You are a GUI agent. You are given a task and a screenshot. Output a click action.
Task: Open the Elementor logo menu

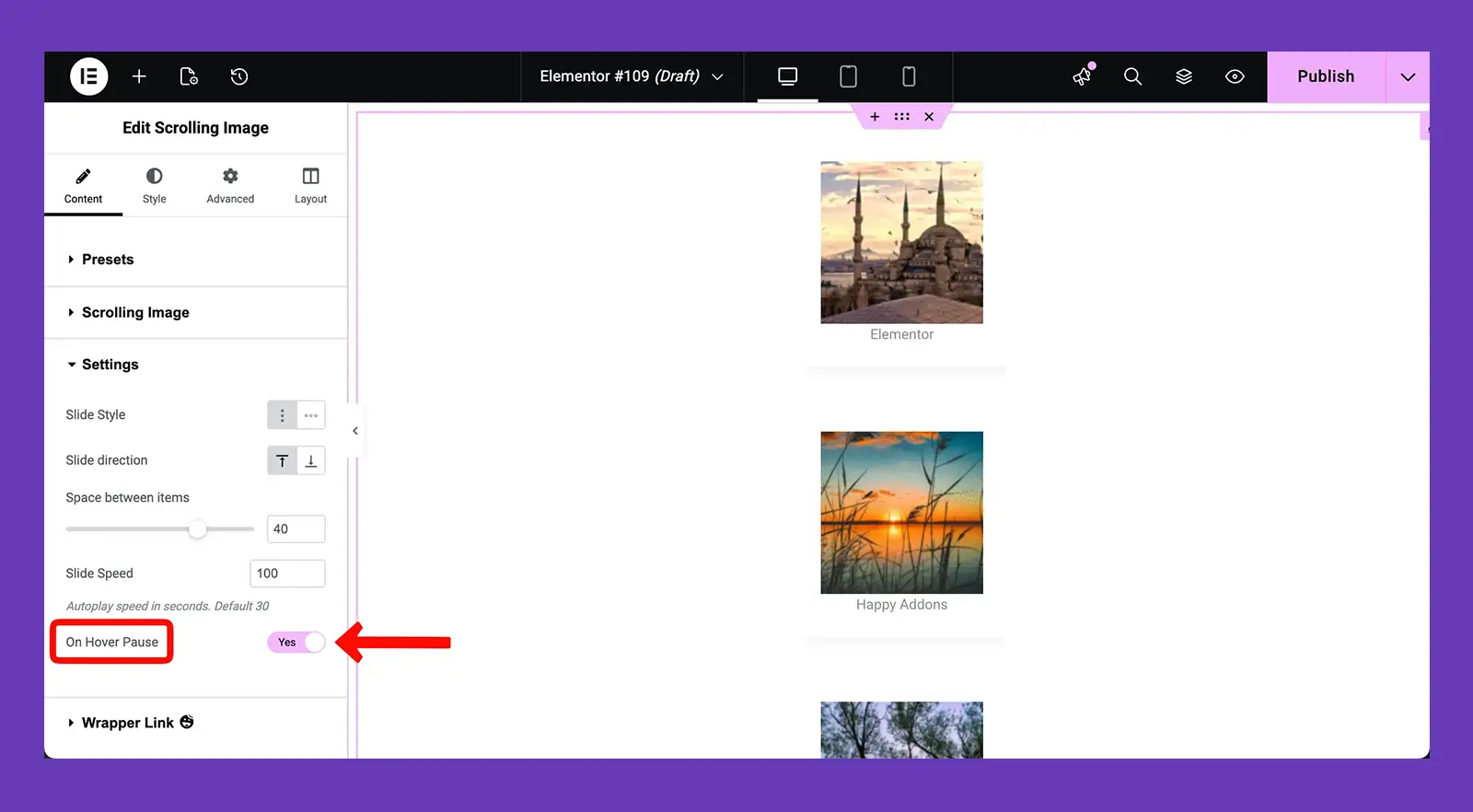pos(89,76)
